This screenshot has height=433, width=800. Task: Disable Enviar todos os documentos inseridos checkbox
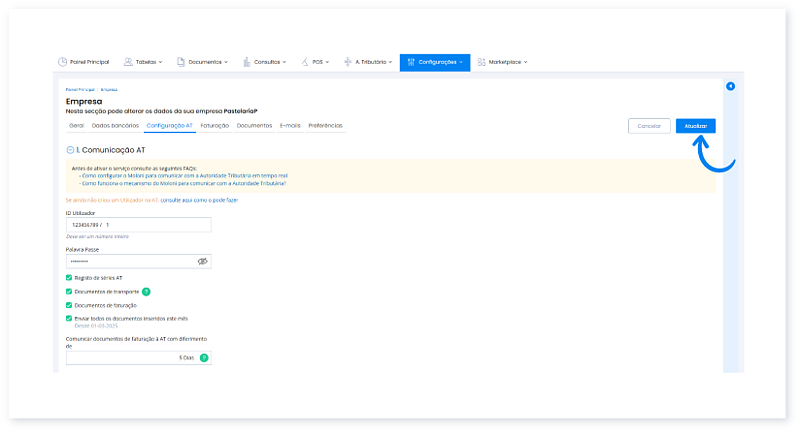click(x=69, y=318)
